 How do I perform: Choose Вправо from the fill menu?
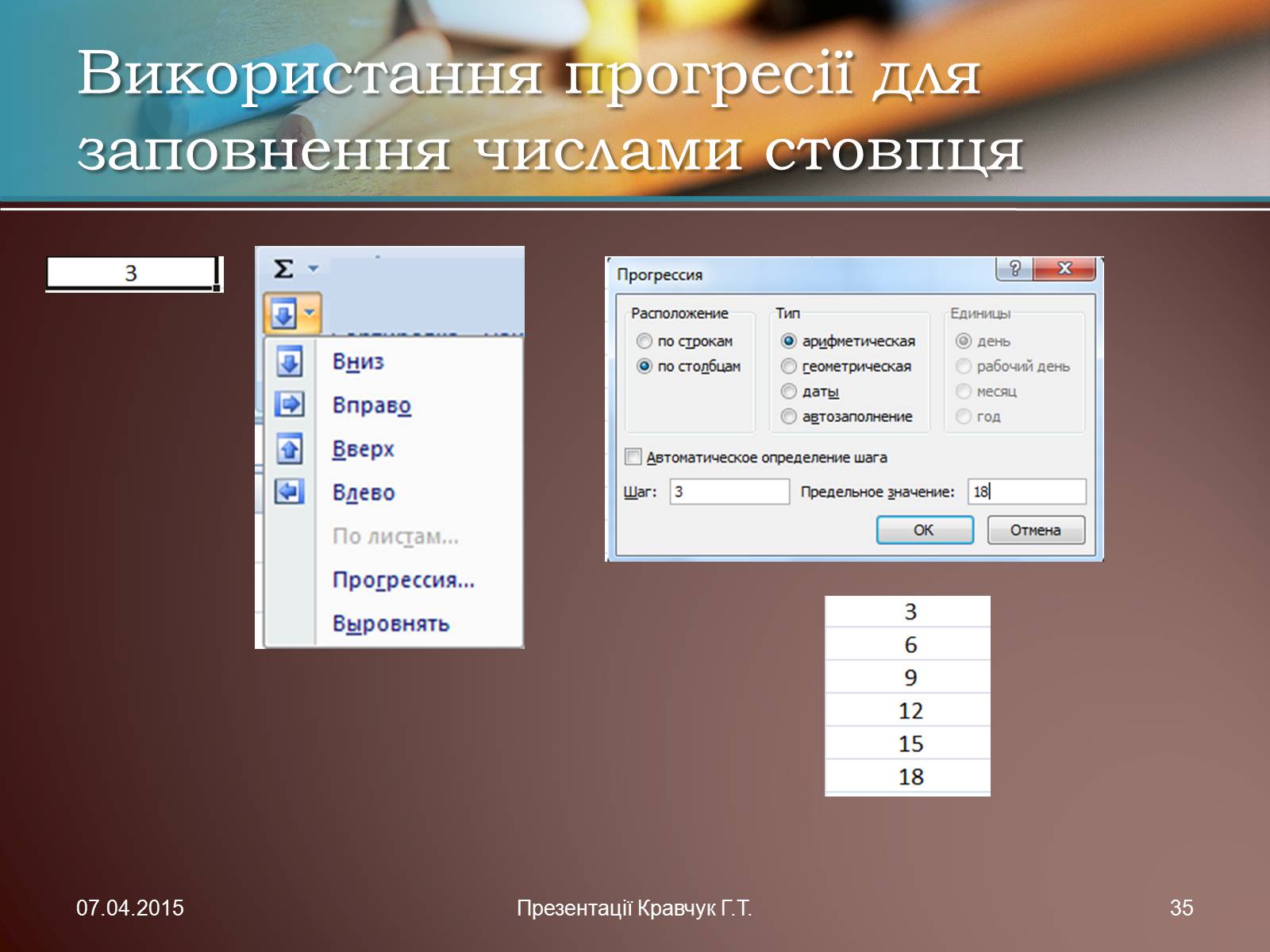371,405
